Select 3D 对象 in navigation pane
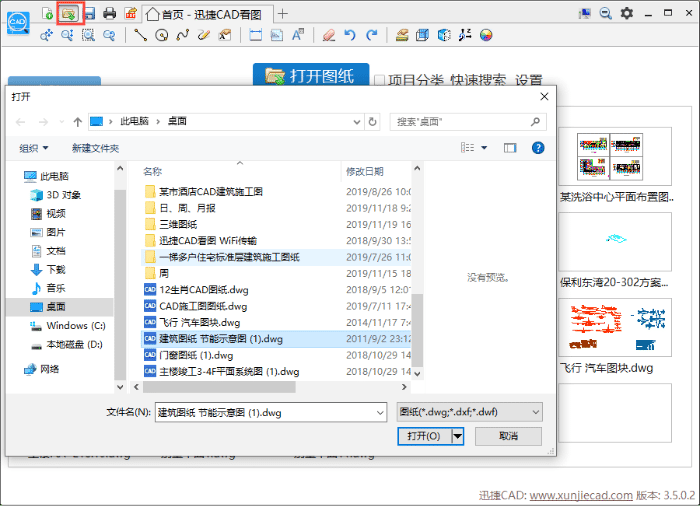The image size is (700, 506). tap(55, 195)
